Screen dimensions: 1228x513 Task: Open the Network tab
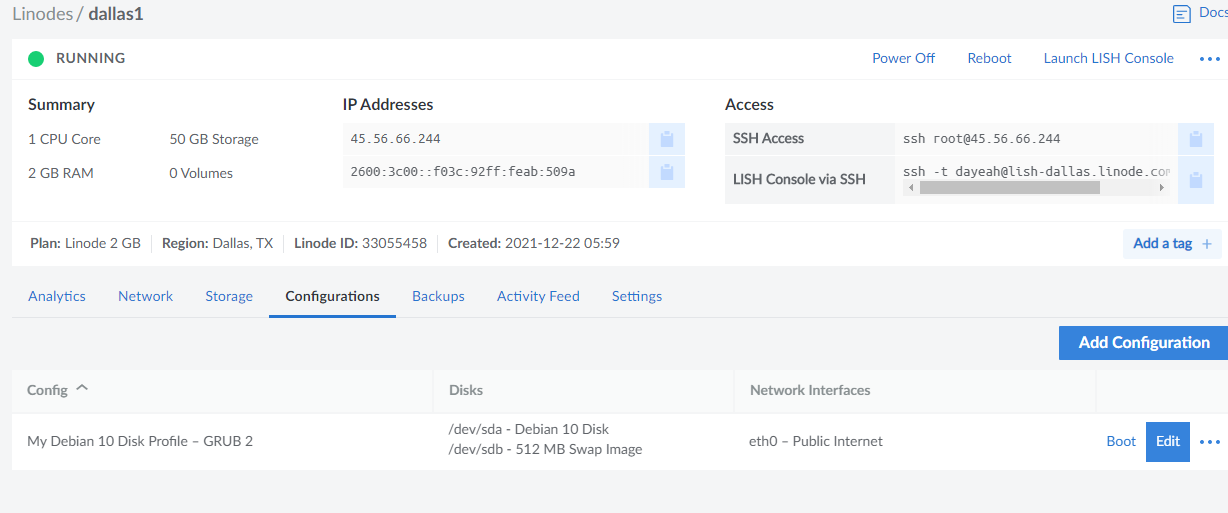pos(145,296)
